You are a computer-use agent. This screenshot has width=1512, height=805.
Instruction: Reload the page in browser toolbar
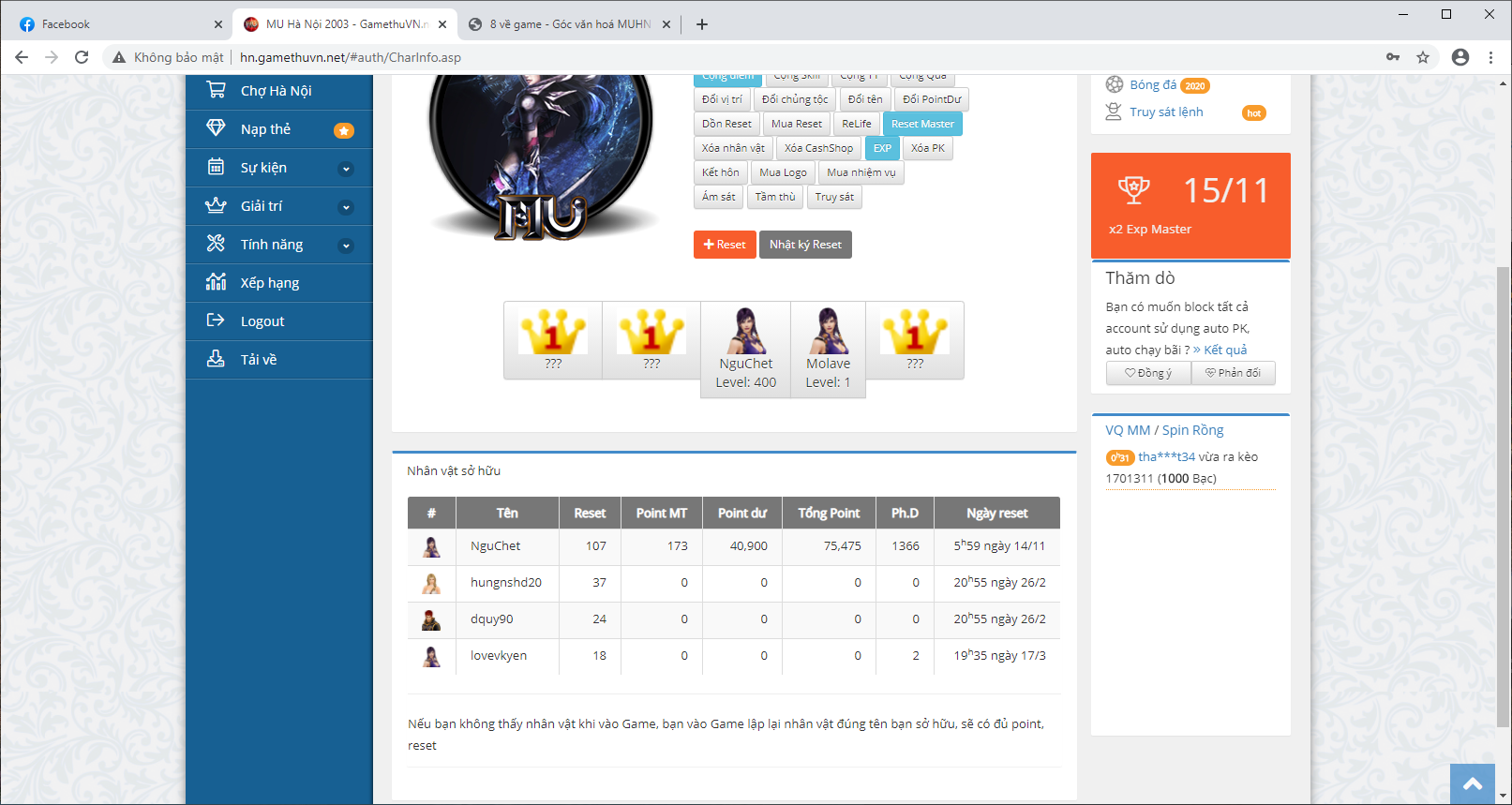(x=82, y=57)
